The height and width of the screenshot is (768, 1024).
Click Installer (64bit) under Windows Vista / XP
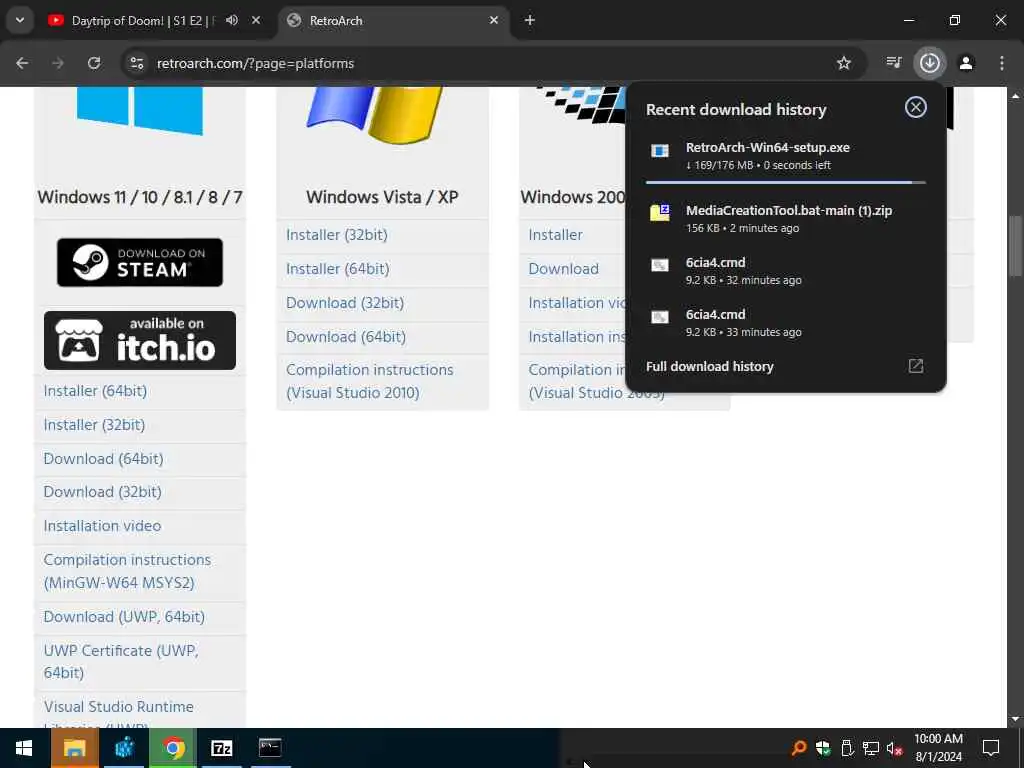[x=338, y=268]
